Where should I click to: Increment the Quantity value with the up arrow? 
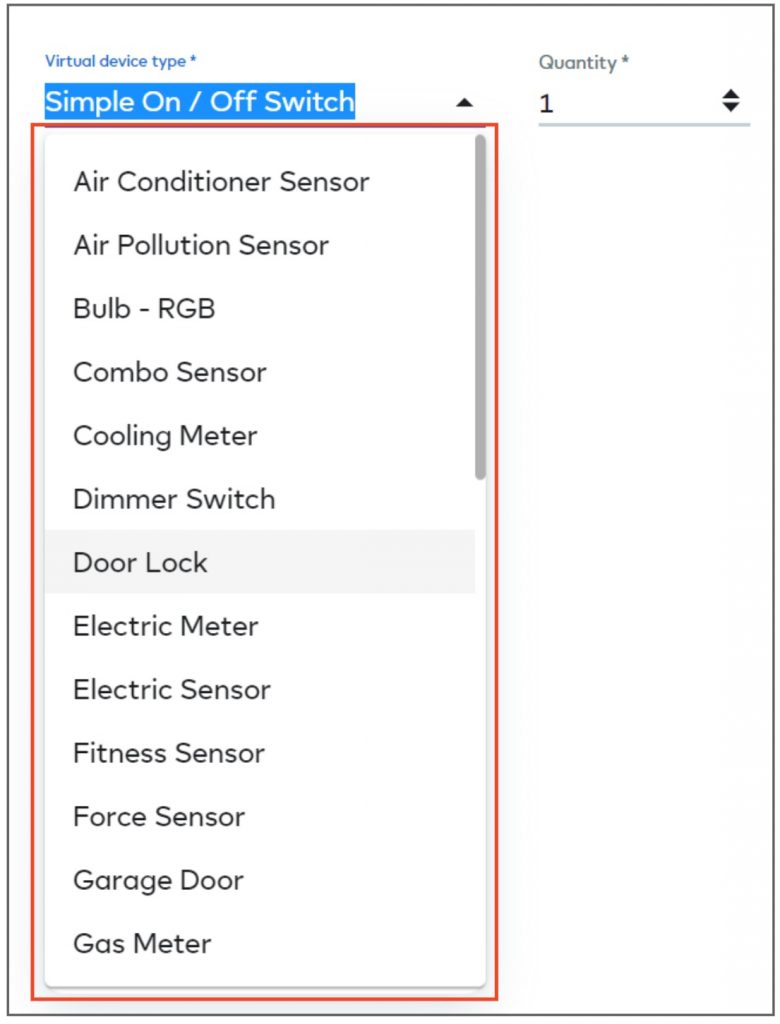[x=733, y=92]
